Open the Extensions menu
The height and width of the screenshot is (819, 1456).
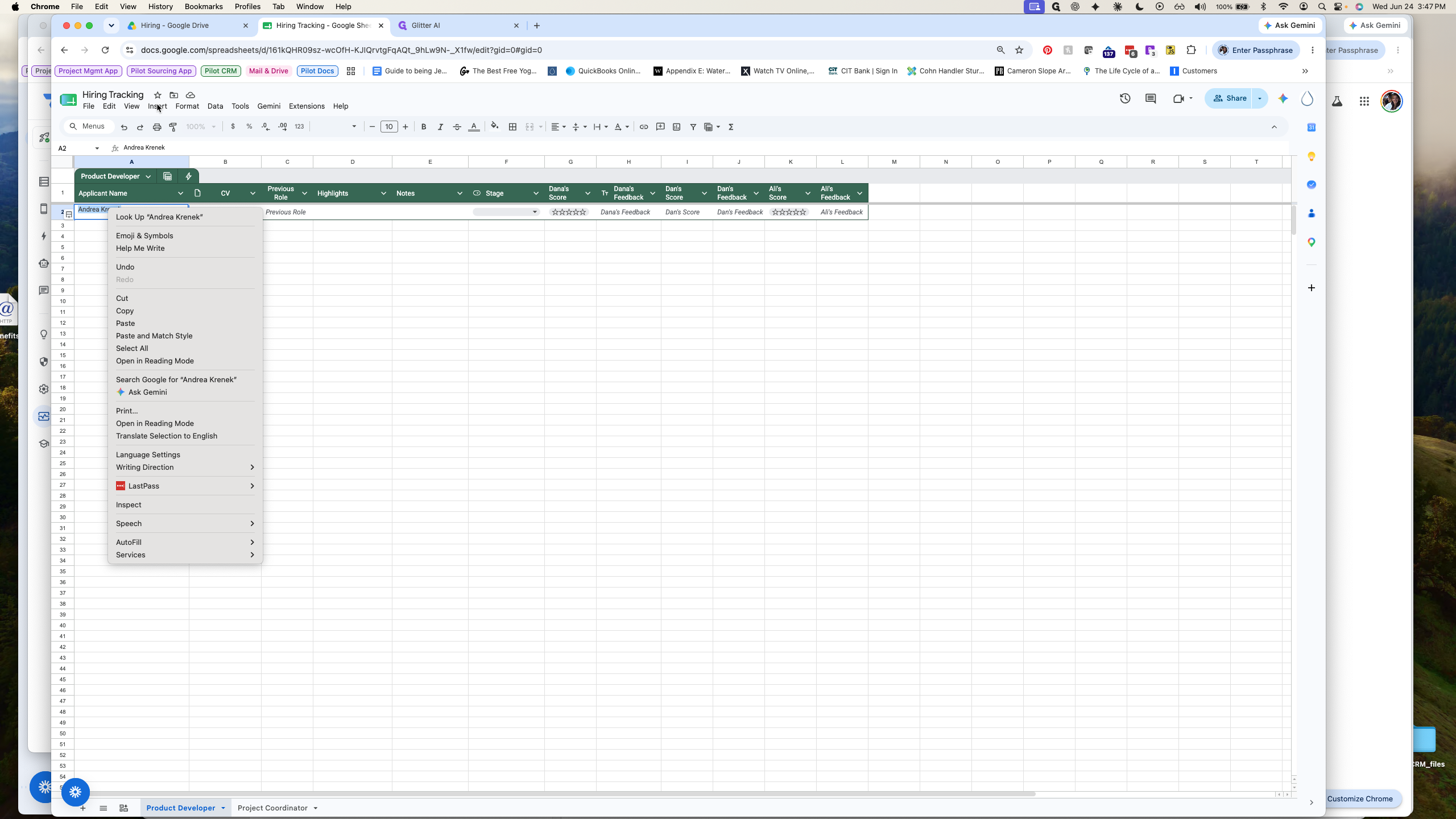pyautogui.click(x=307, y=106)
